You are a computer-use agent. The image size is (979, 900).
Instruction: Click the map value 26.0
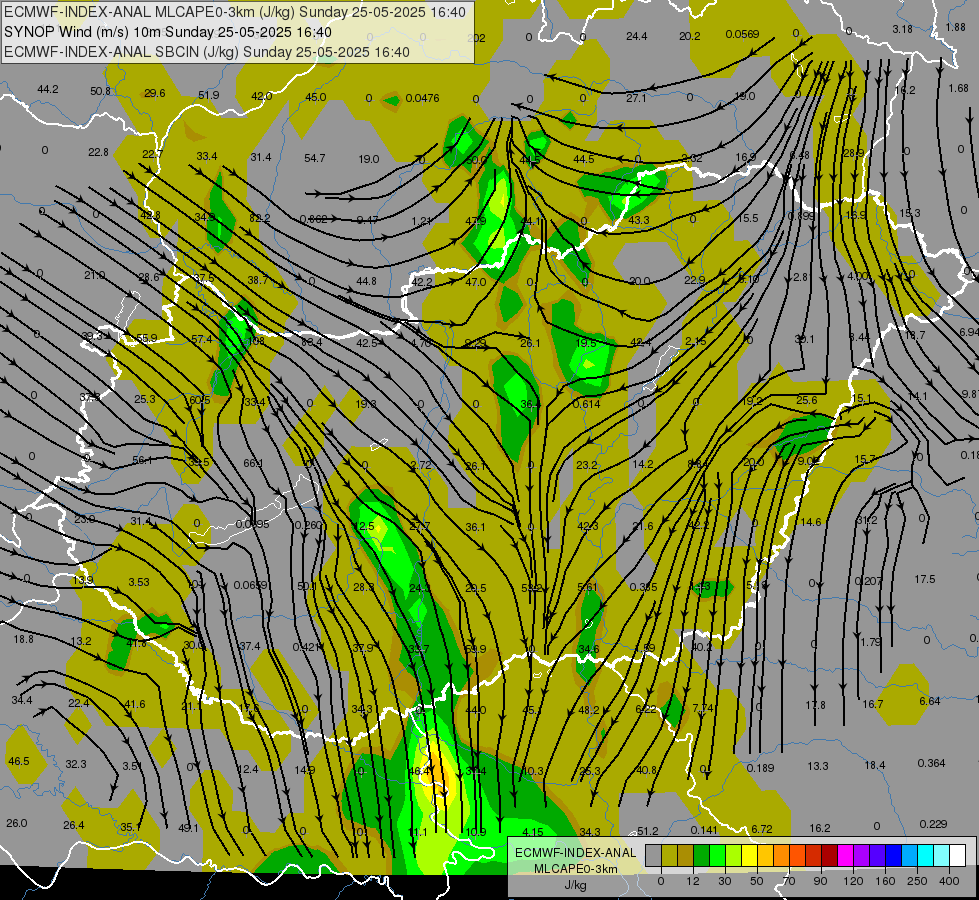(17, 823)
